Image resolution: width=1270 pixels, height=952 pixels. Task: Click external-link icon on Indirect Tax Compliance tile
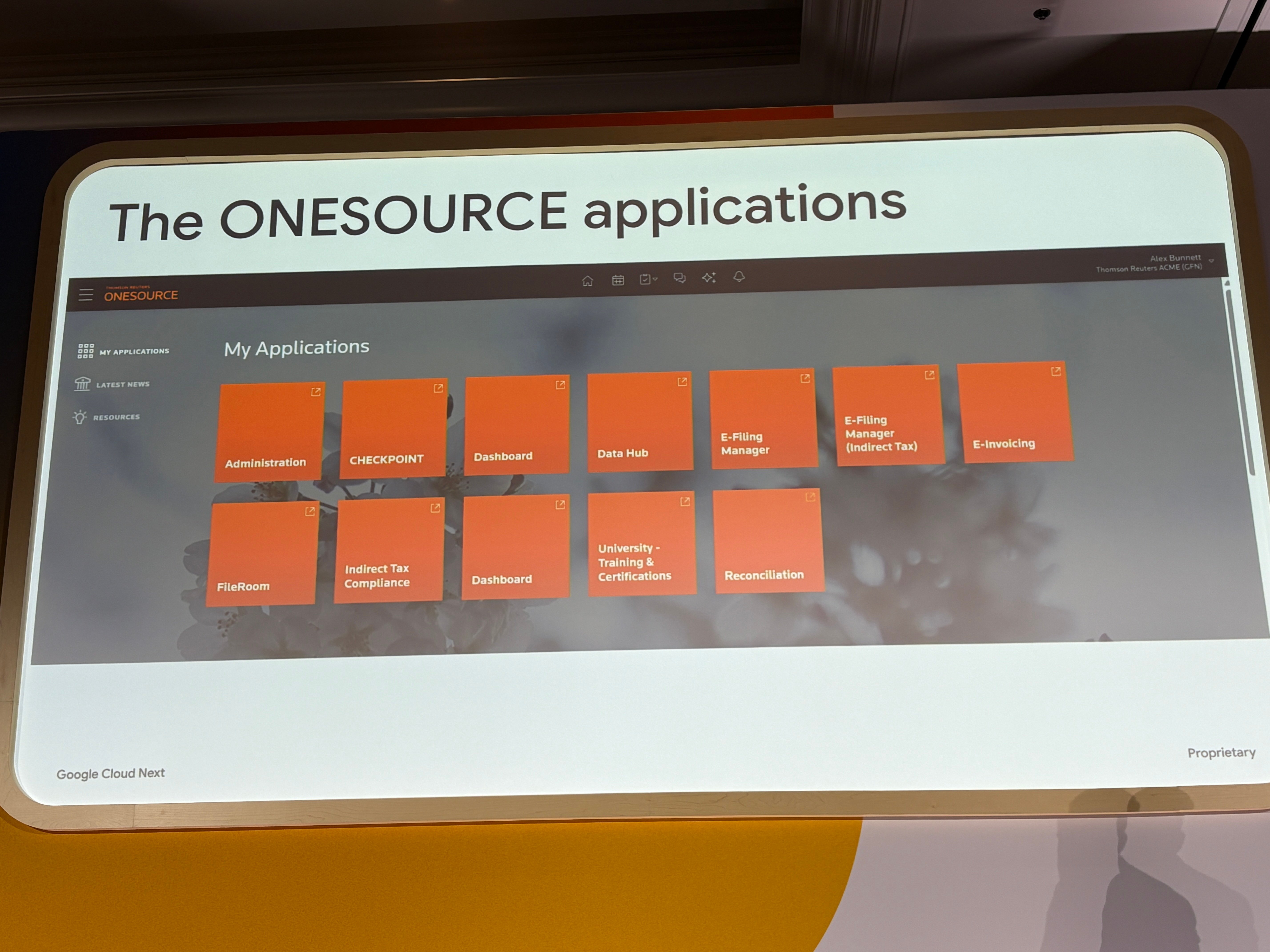pos(435,508)
